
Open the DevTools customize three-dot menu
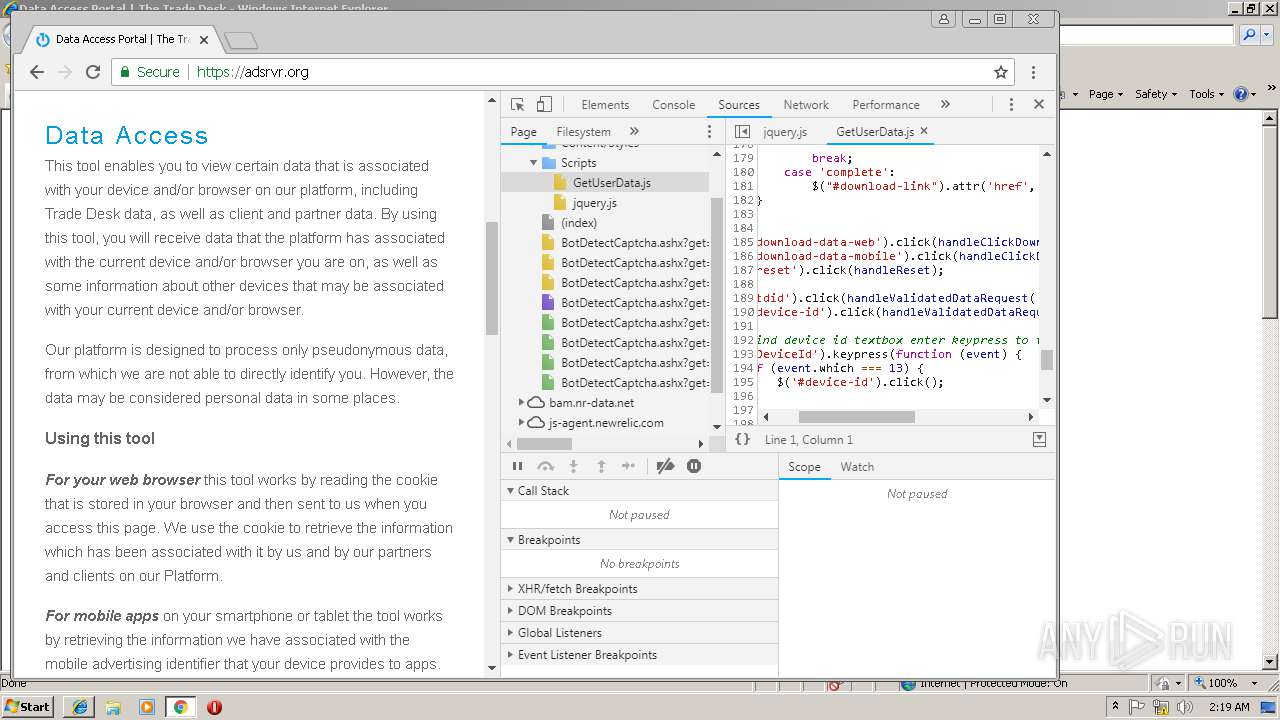pos(1011,104)
